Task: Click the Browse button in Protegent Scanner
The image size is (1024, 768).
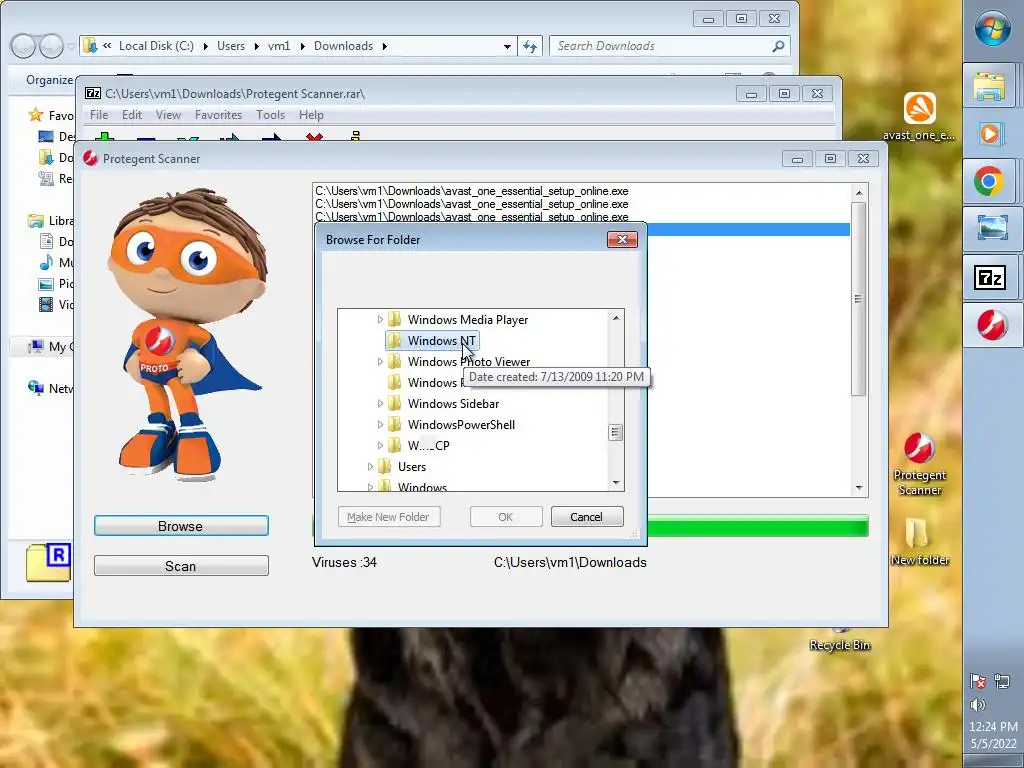Action: tap(181, 526)
